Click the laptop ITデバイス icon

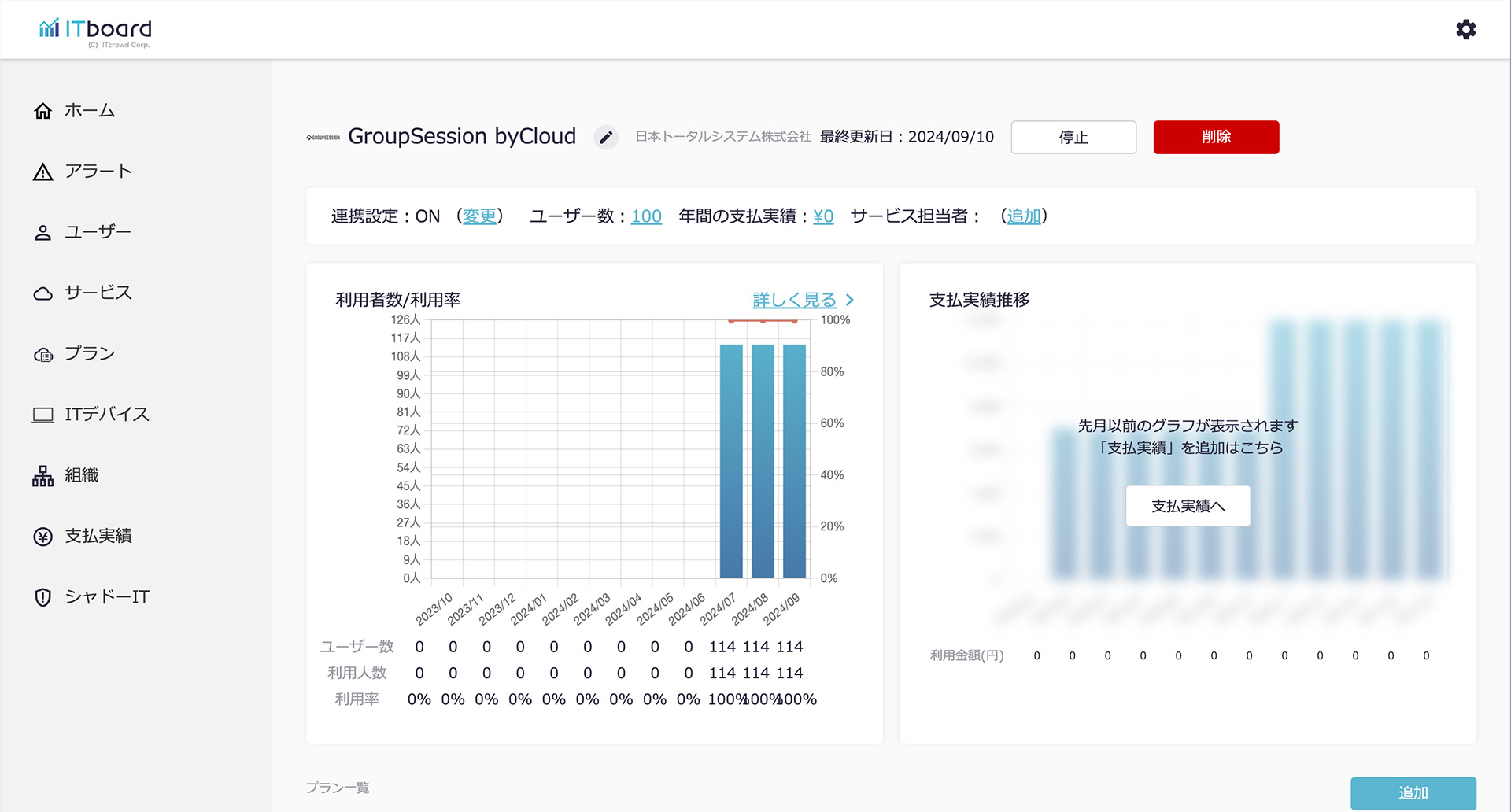(x=43, y=415)
